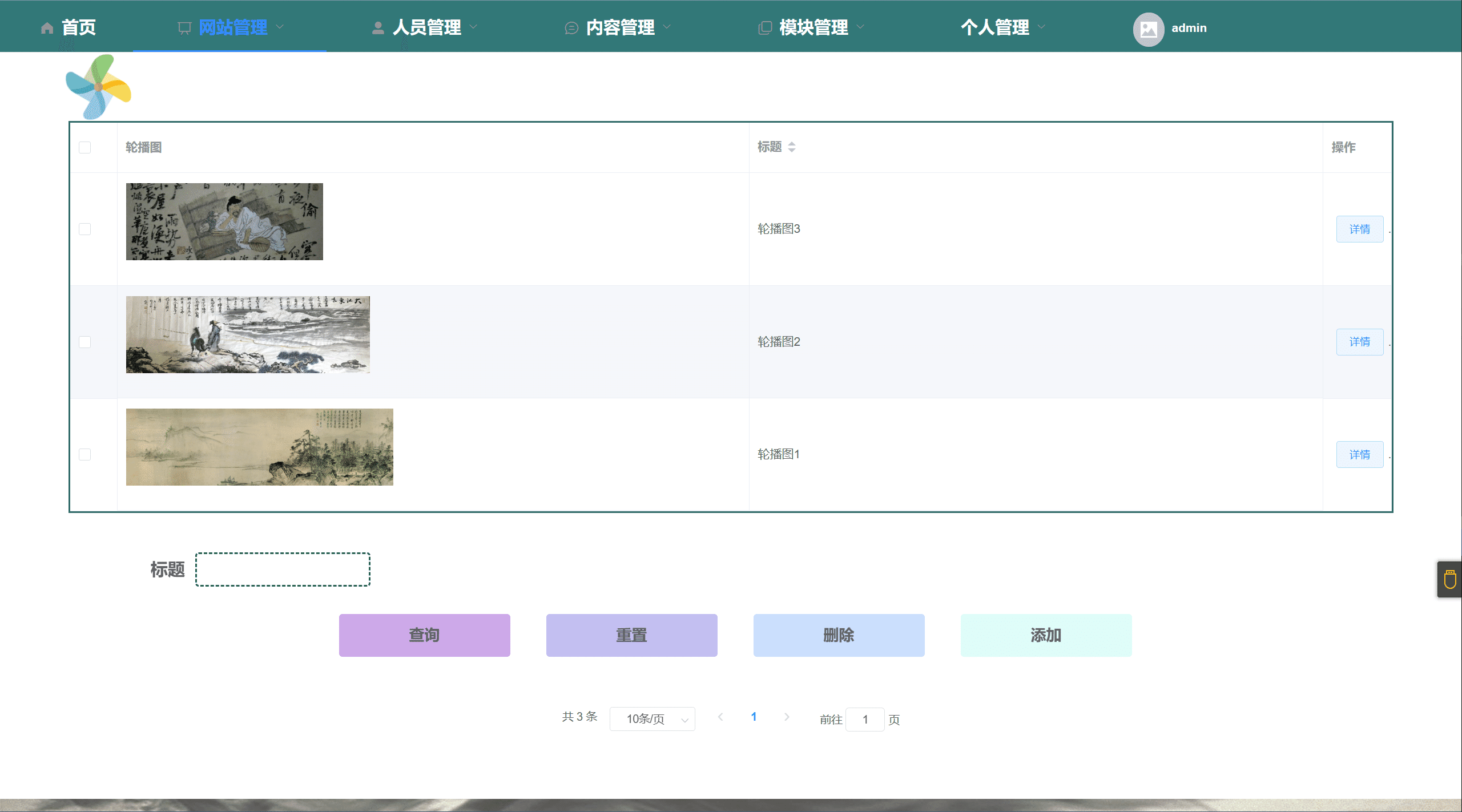Screen dimensions: 1462x812
Task: Click the colorful pinwheel logo
Action: [x=99, y=87]
